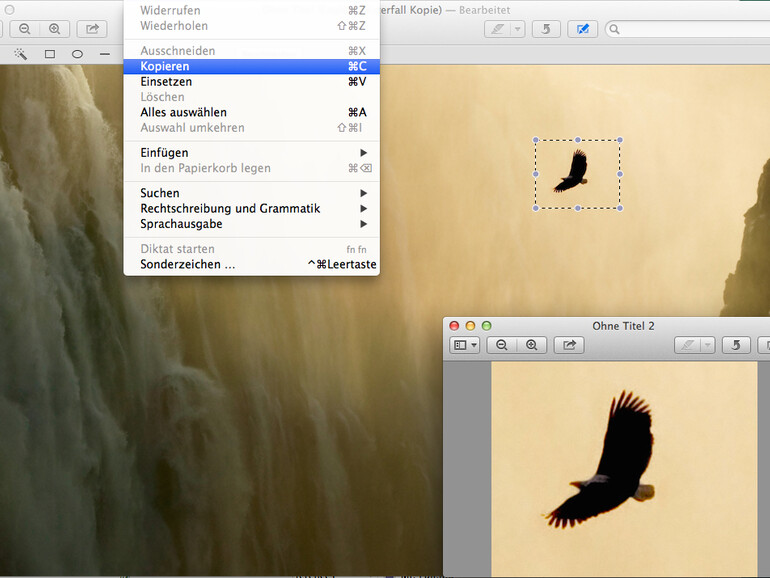Choose Kopieren from the edit menu
Image resolution: width=770 pixels, height=578 pixels.
click(x=250, y=66)
